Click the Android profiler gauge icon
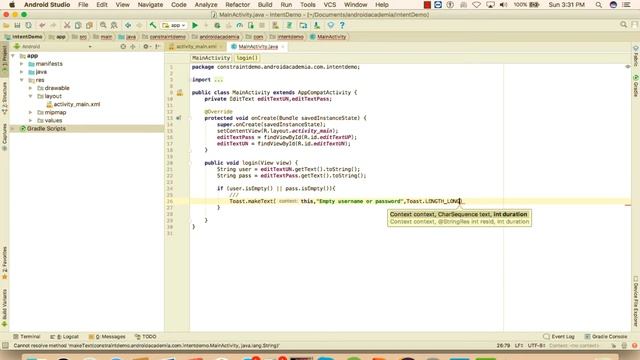This screenshot has height=360, width=640. (x=240, y=25)
